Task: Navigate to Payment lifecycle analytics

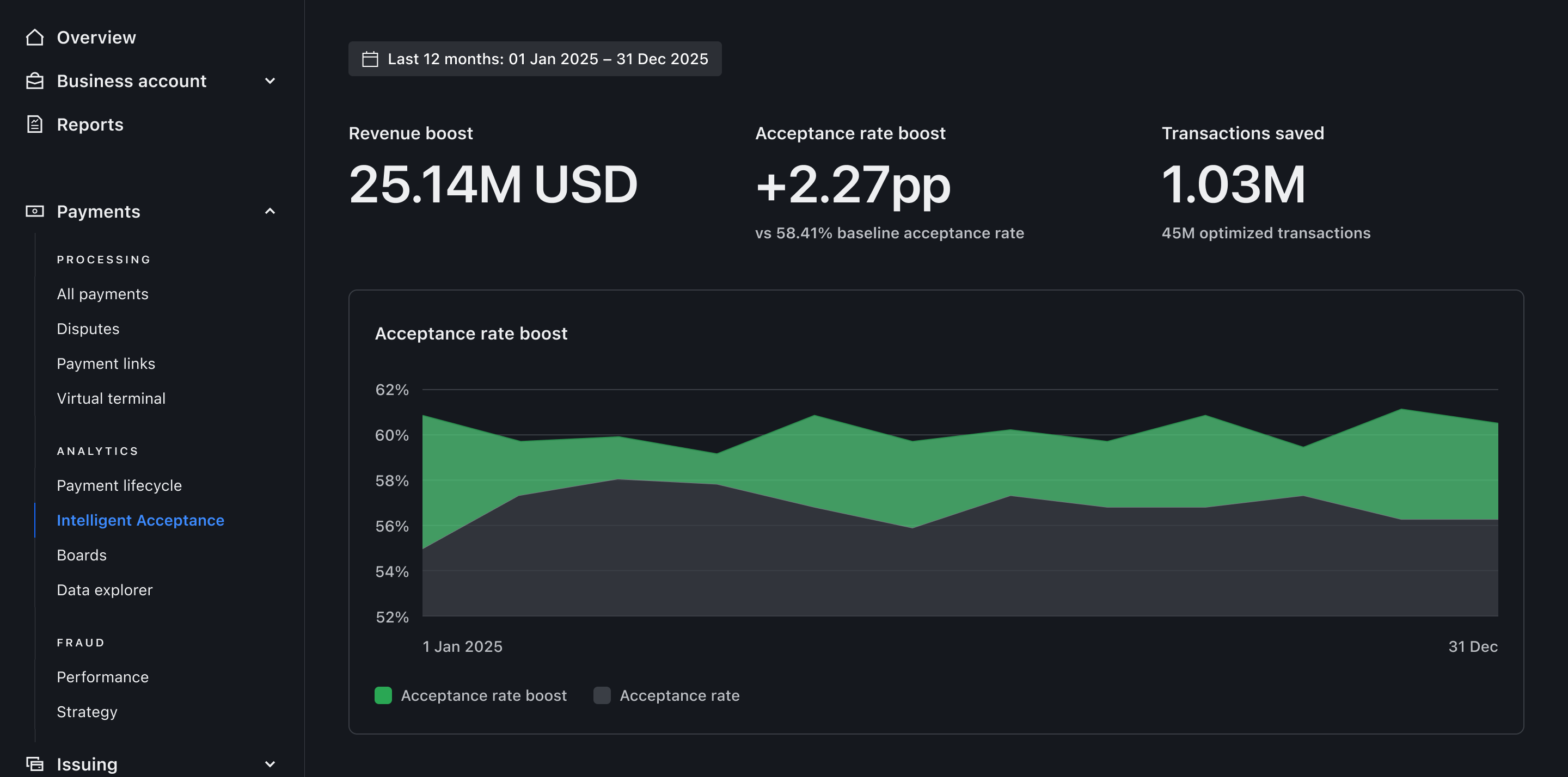Action: coord(119,485)
